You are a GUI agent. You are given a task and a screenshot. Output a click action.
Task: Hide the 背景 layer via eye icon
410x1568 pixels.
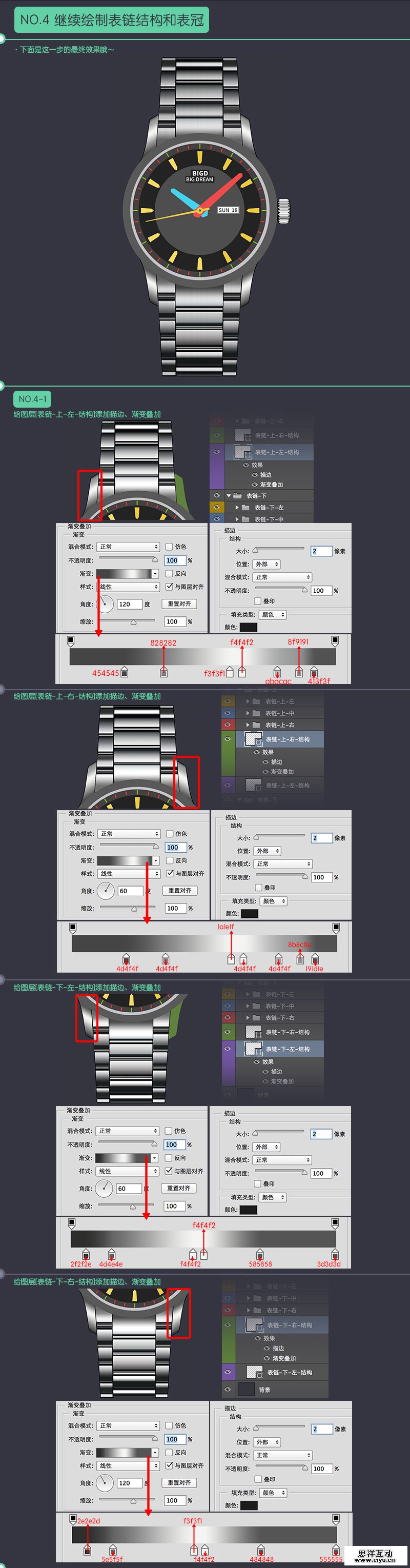228,1390
